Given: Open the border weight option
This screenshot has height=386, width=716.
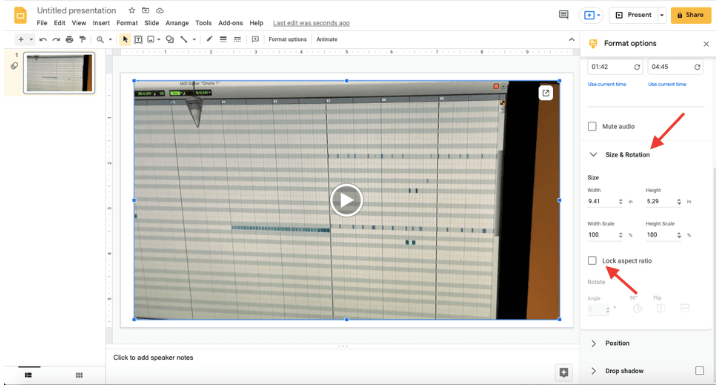Looking at the screenshot, I should click(223, 39).
